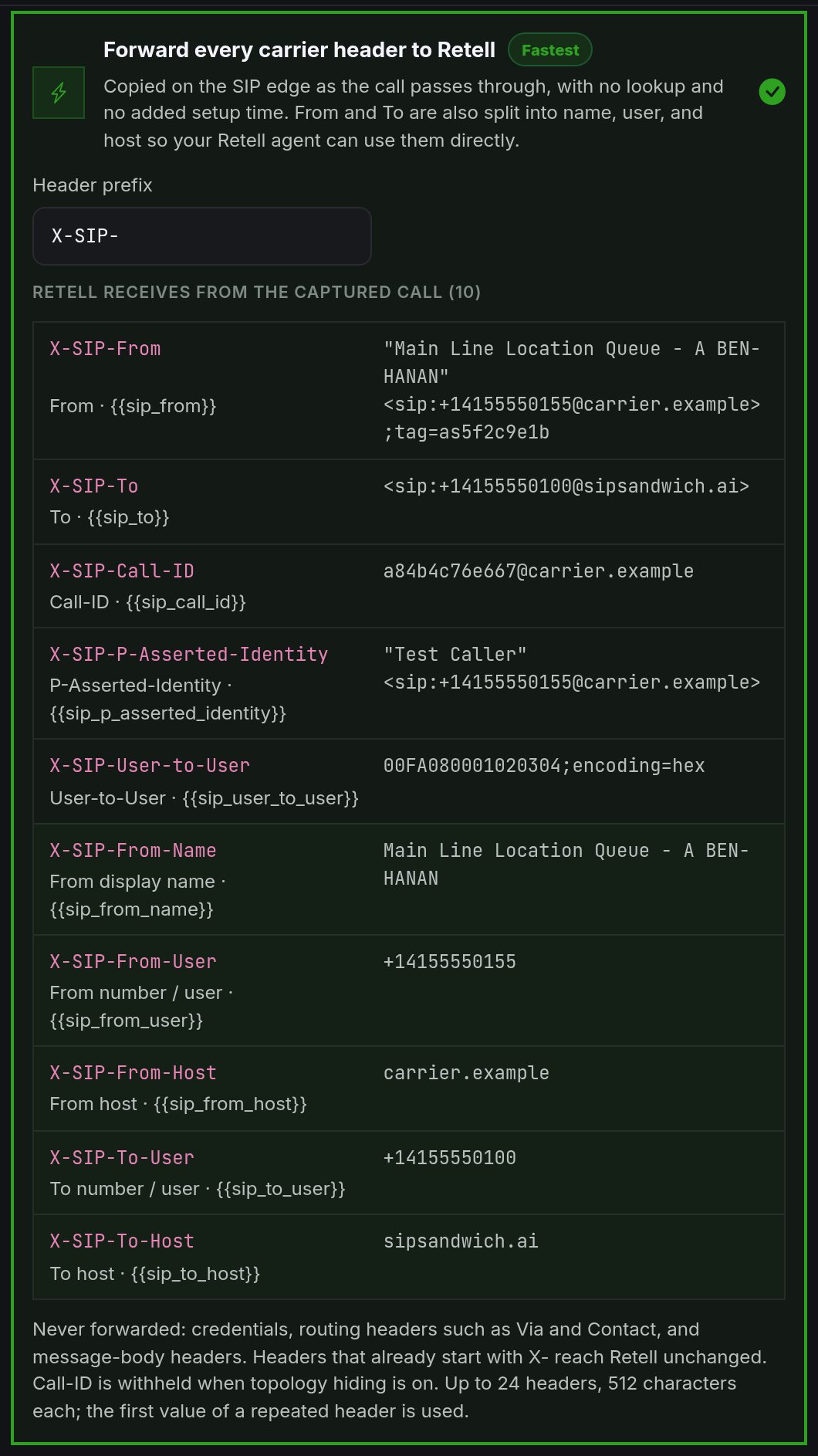Click the X-SIP-From-Host header name
Image resolution: width=818 pixels, height=1456 pixels.
[x=133, y=1073]
